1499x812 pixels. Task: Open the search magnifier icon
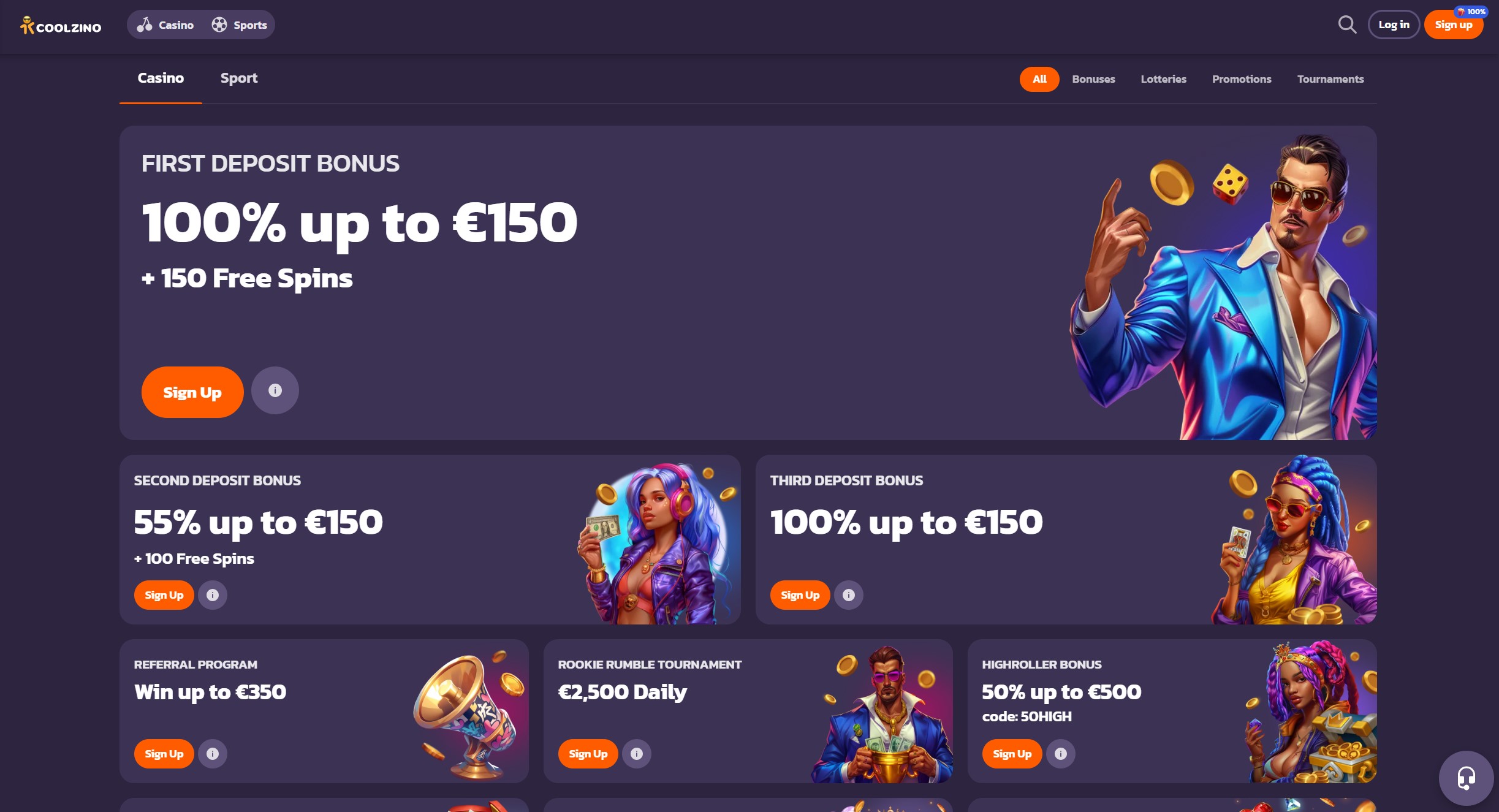click(1347, 25)
